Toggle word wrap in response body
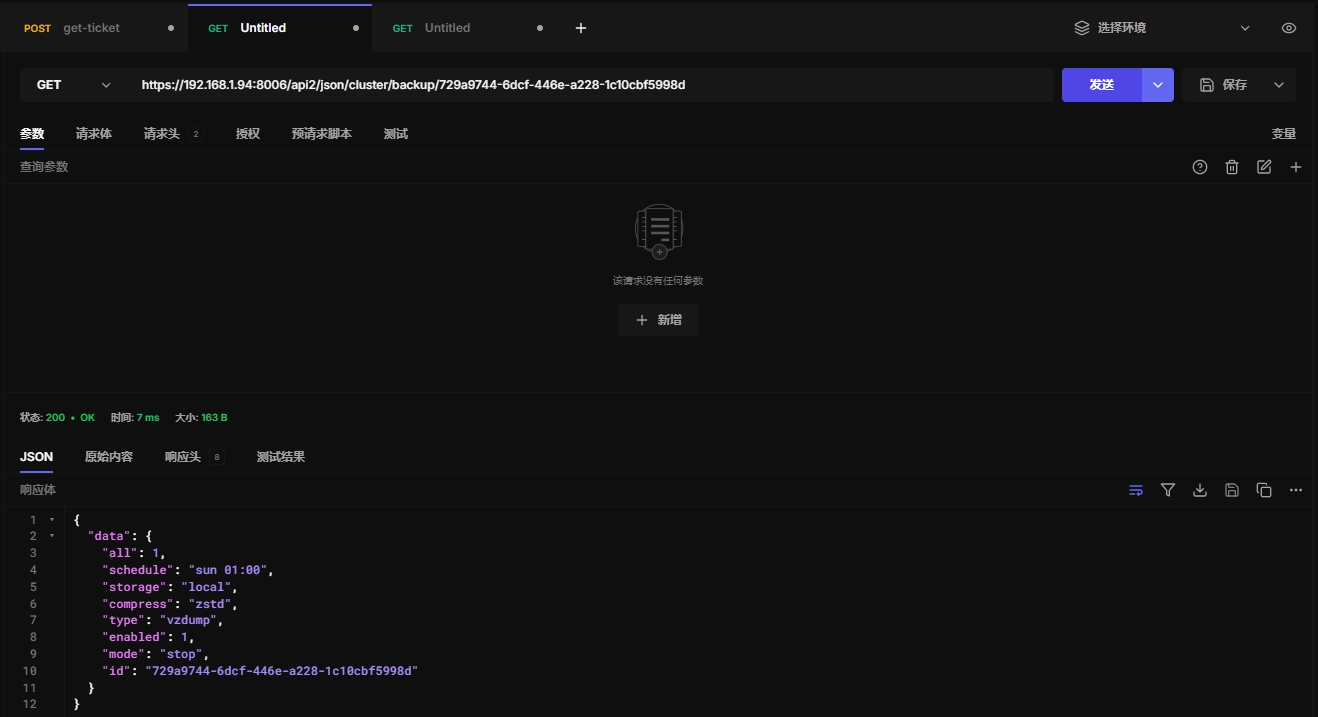The height and width of the screenshot is (717, 1318). 1136,490
